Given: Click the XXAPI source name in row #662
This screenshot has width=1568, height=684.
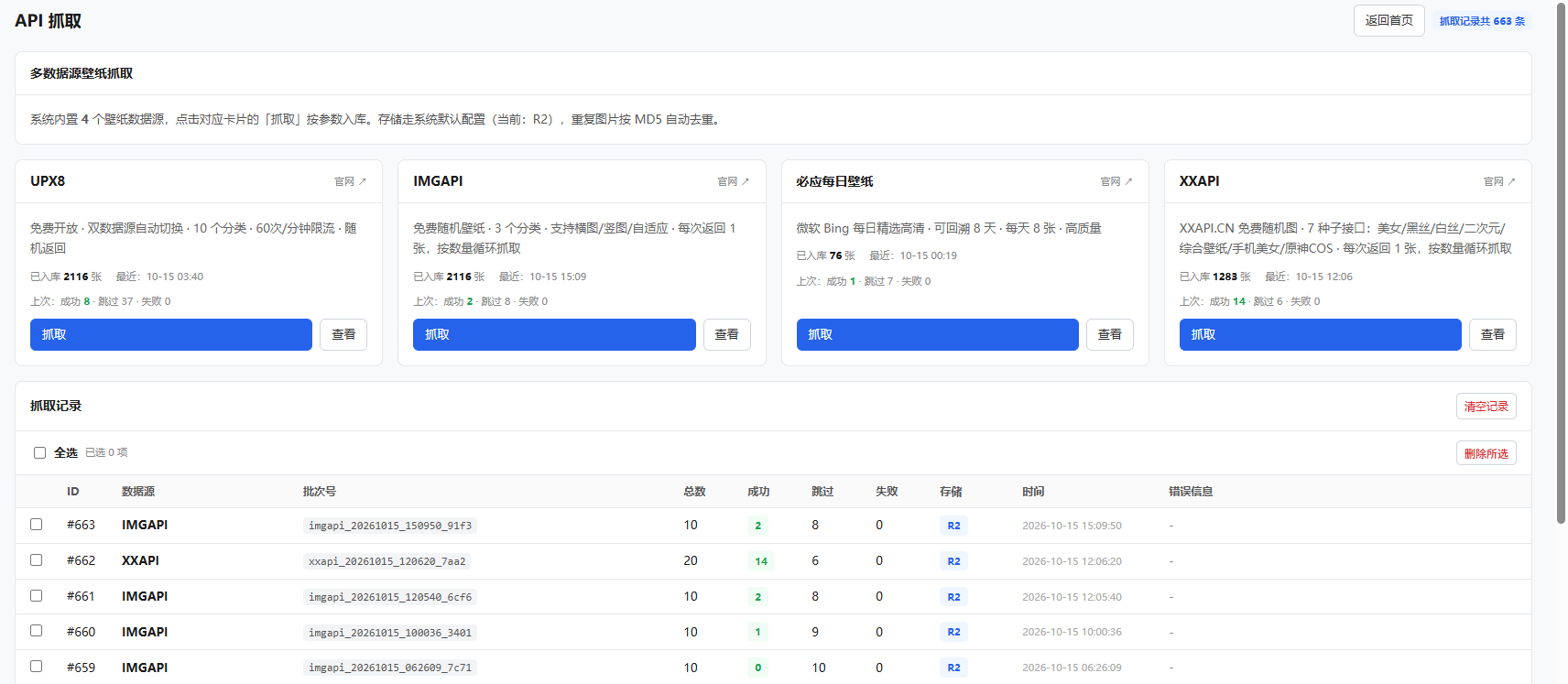Looking at the screenshot, I should pos(140,560).
